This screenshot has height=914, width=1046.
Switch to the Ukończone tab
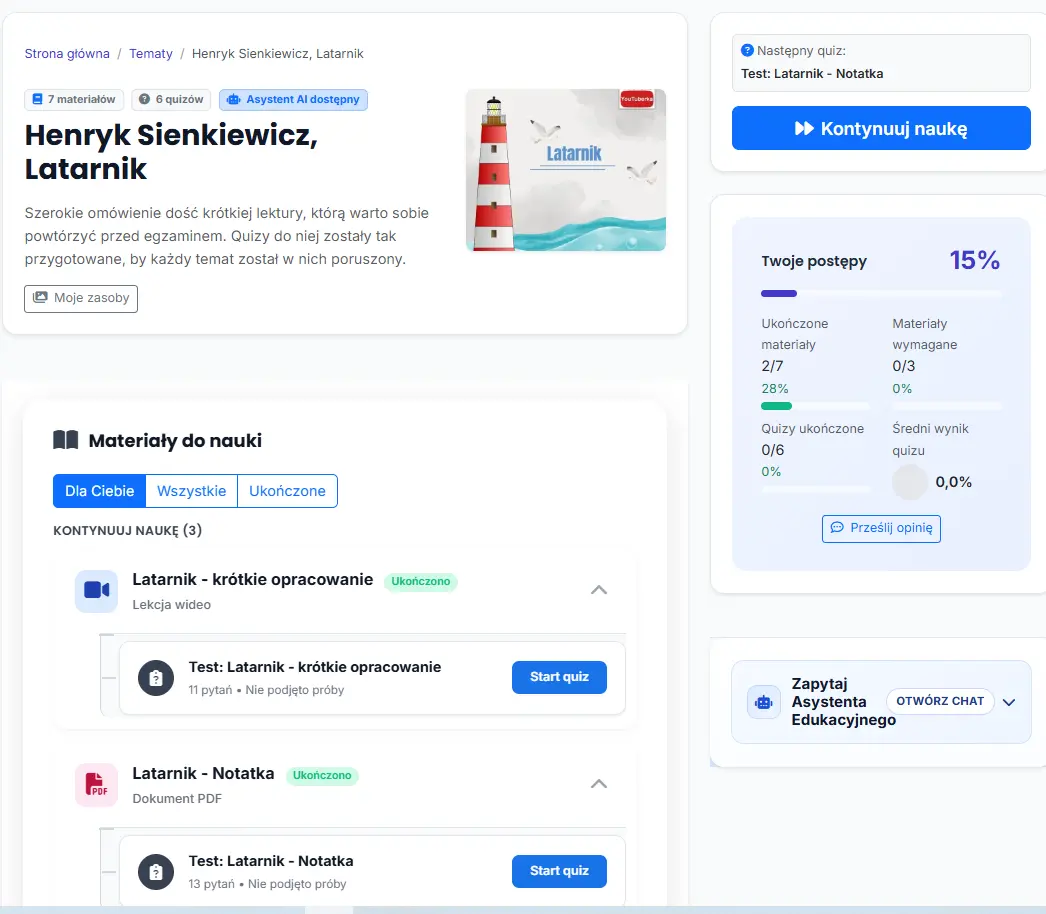coord(288,491)
